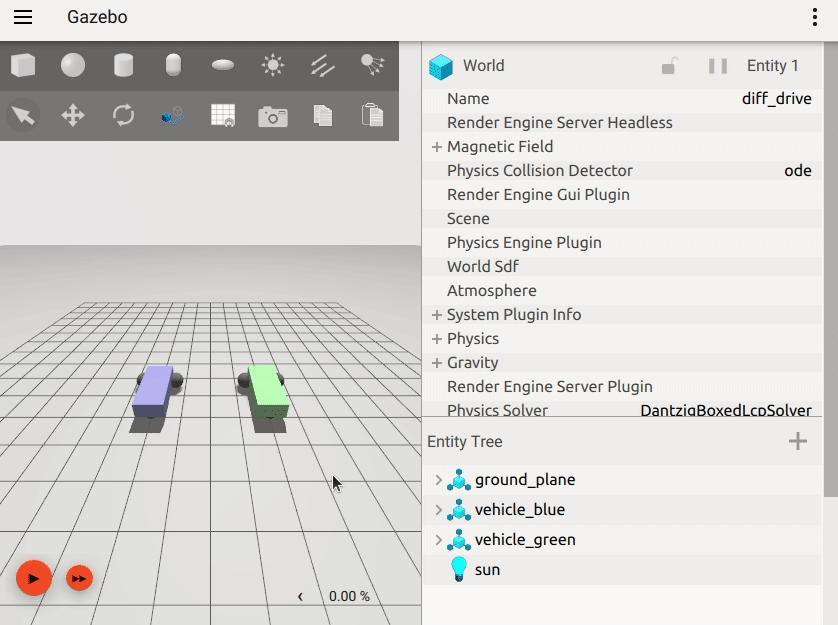Click the World cube icon
This screenshot has width=838, height=625.
pyautogui.click(x=441, y=67)
